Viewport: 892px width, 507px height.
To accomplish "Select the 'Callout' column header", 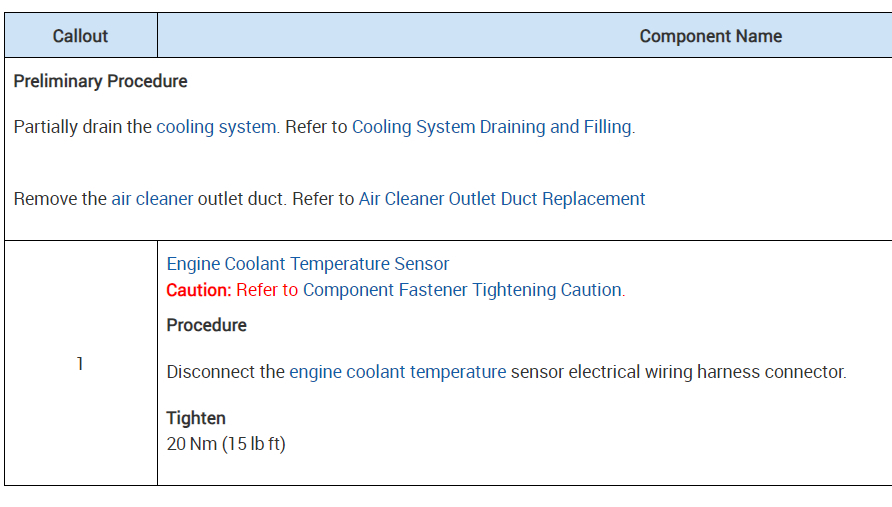I will (x=80, y=36).
